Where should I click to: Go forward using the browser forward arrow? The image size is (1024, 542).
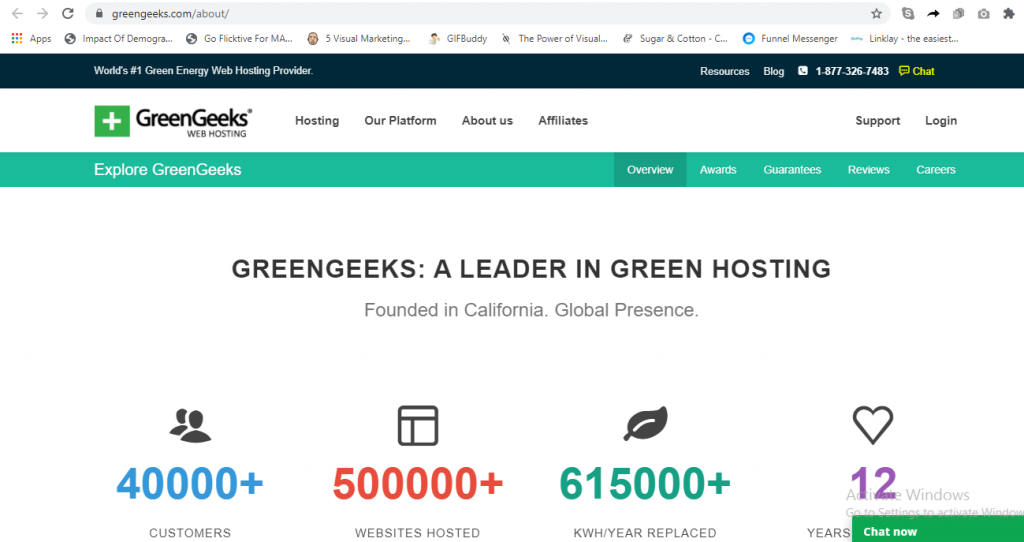pyautogui.click(x=42, y=13)
